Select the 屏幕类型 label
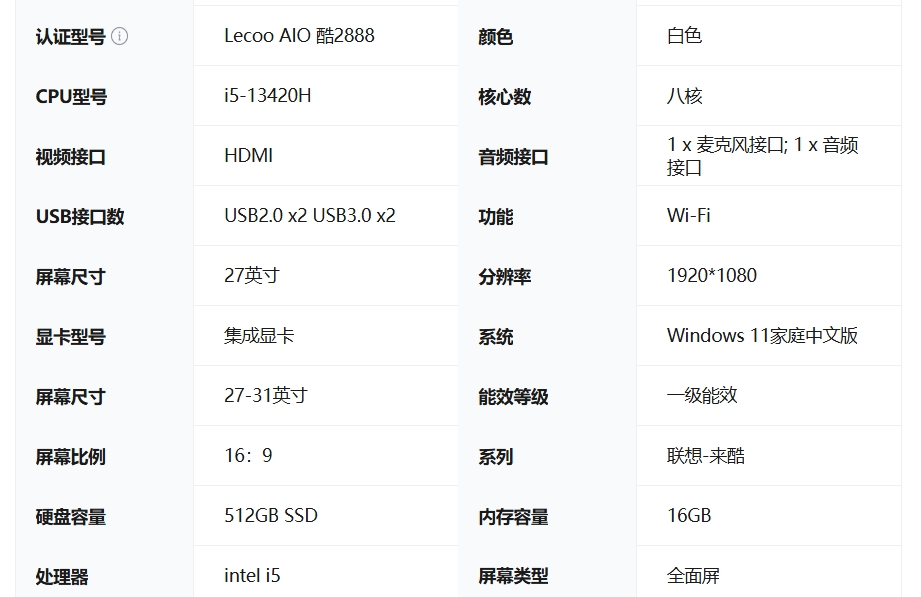921x597 pixels. 513,576
